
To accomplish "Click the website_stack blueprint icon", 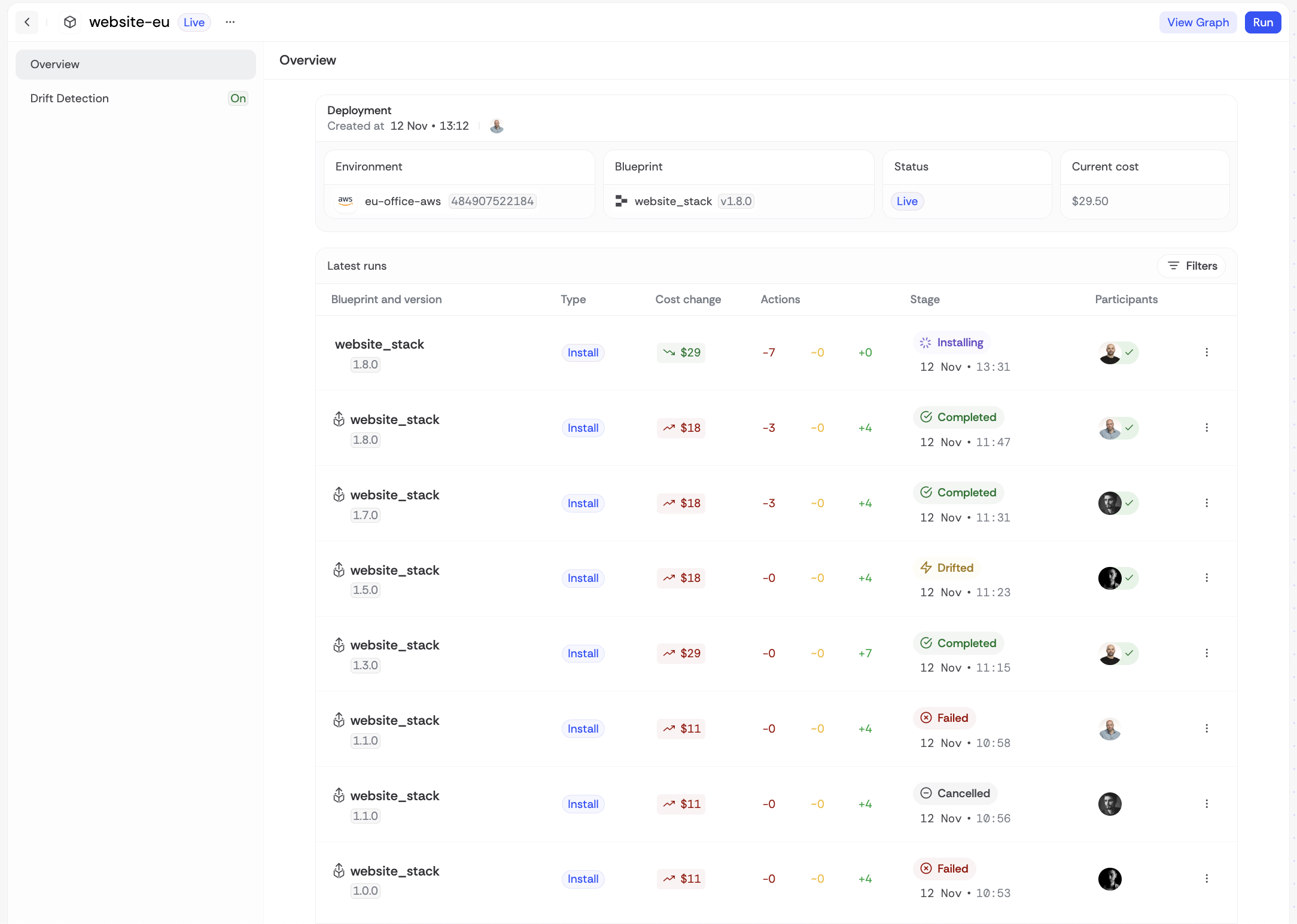I will [621, 202].
